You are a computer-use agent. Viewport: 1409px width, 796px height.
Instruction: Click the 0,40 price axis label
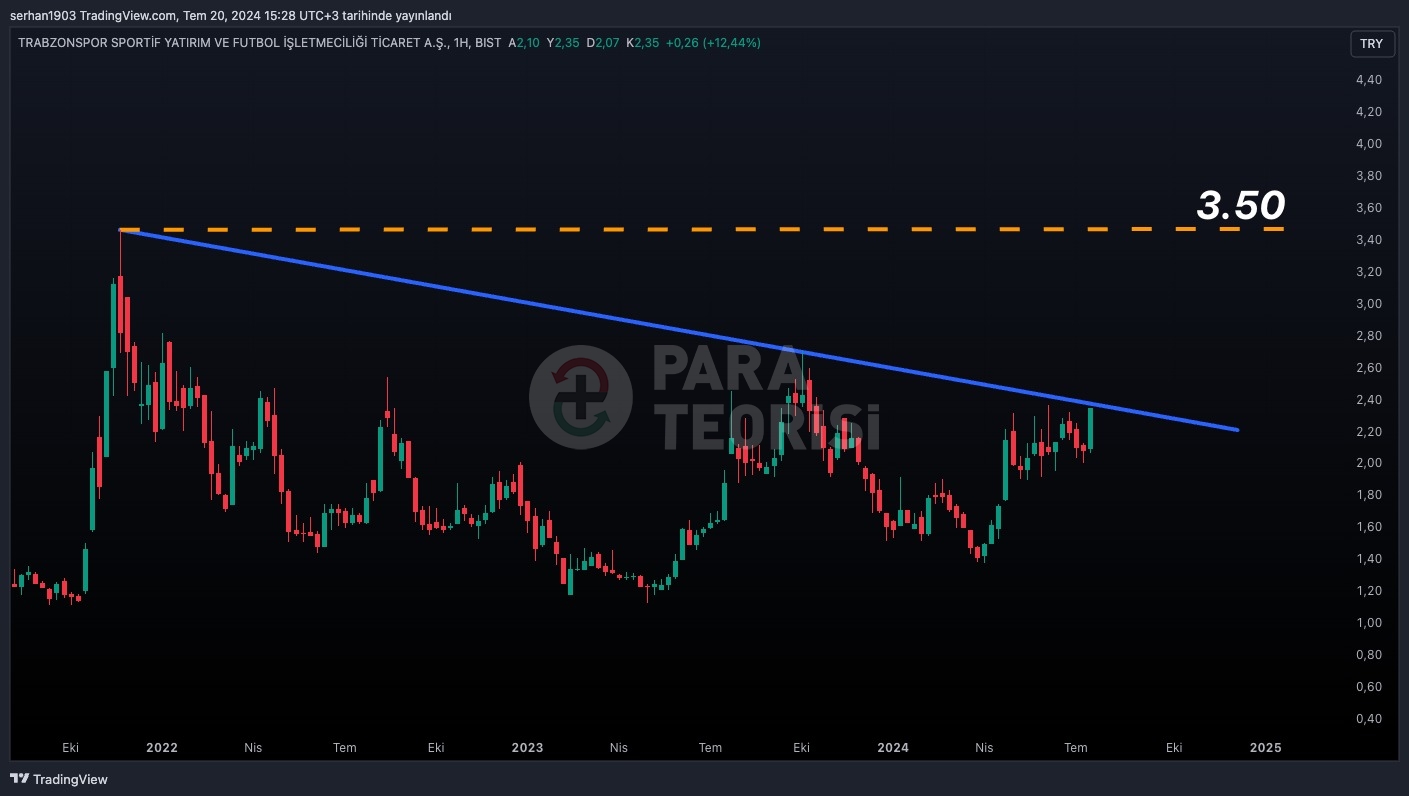click(x=1369, y=719)
